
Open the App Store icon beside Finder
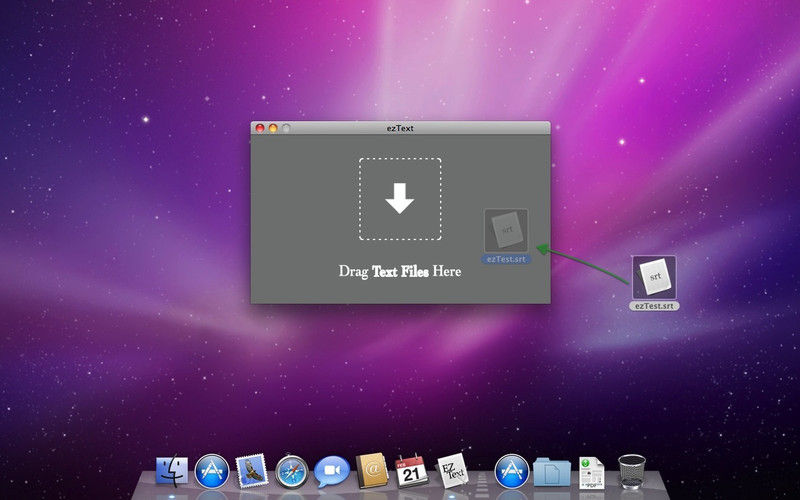pyautogui.click(x=212, y=471)
